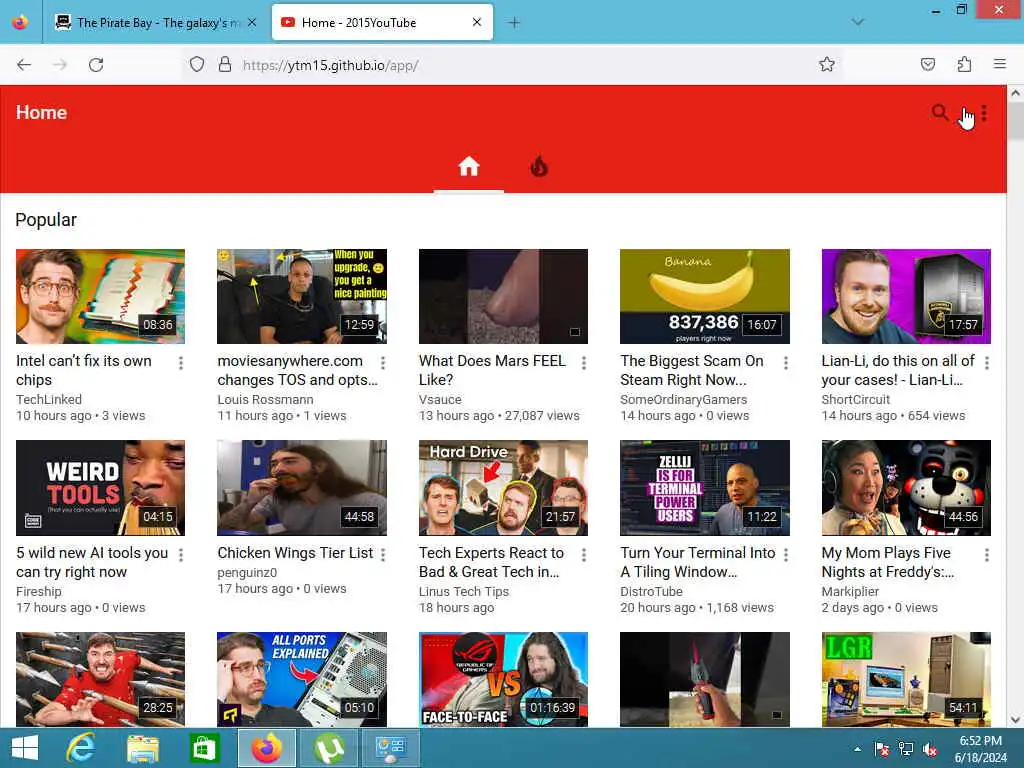Go forward with the browser forward arrow
This screenshot has width=1024, height=768.
tap(60, 65)
